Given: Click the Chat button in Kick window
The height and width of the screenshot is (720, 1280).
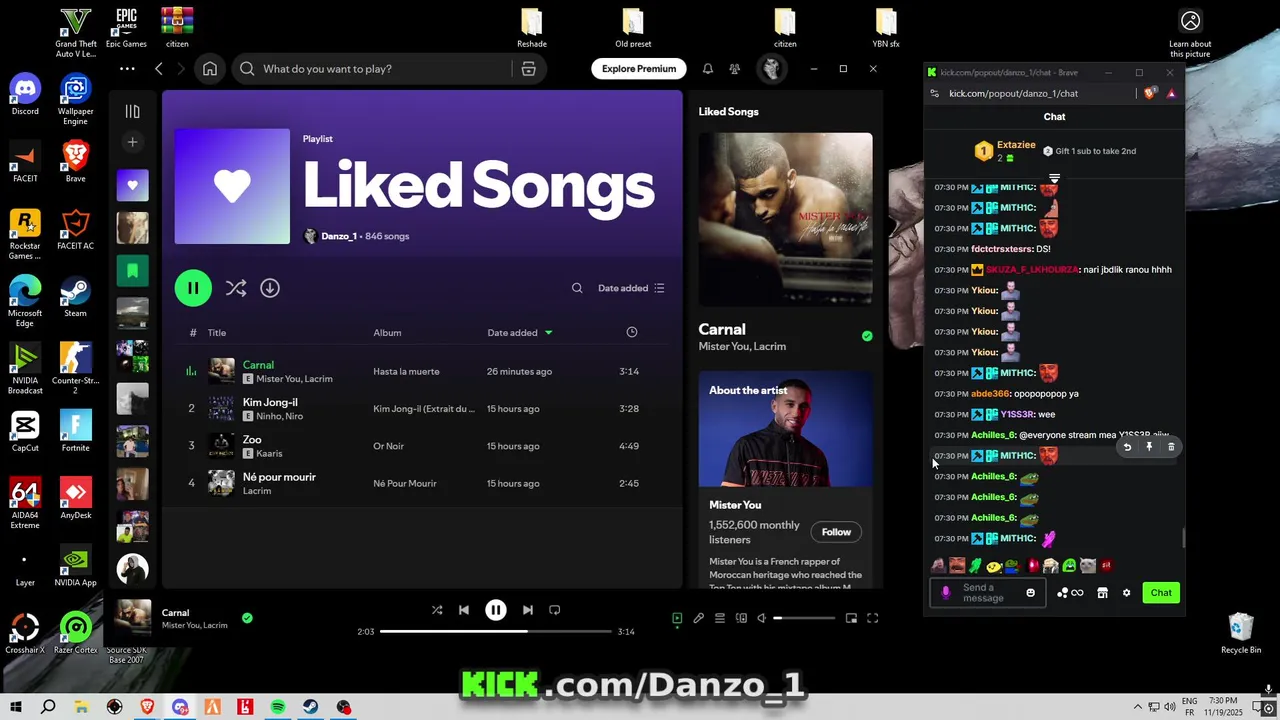Looking at the screenshot, I should (x=1161, y=593).
